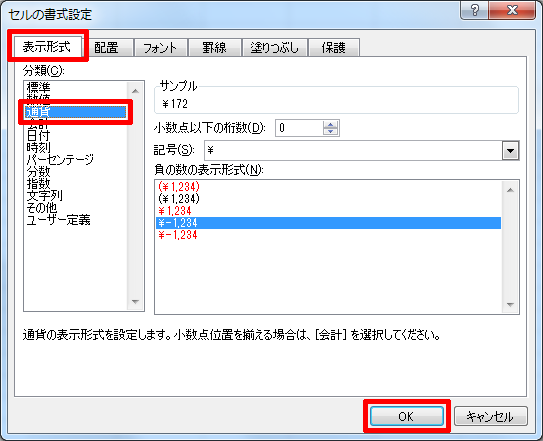Screen dimensions: 543x441
Task: Open the 塗りつぶし tab
Action: [x=275, y=47]
